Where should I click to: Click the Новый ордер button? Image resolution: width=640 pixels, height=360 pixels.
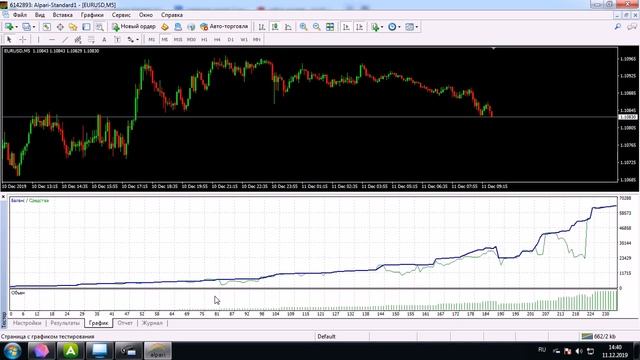tap(134, 27)
